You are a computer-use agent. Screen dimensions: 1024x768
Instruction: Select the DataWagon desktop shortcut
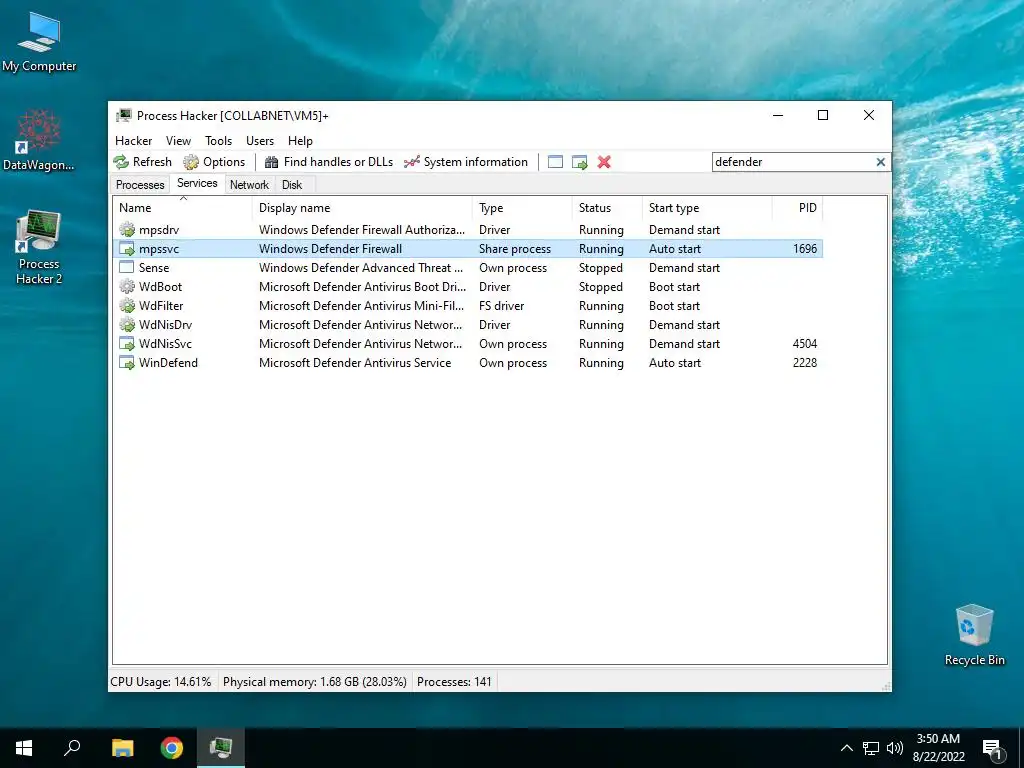click(39, 140)
